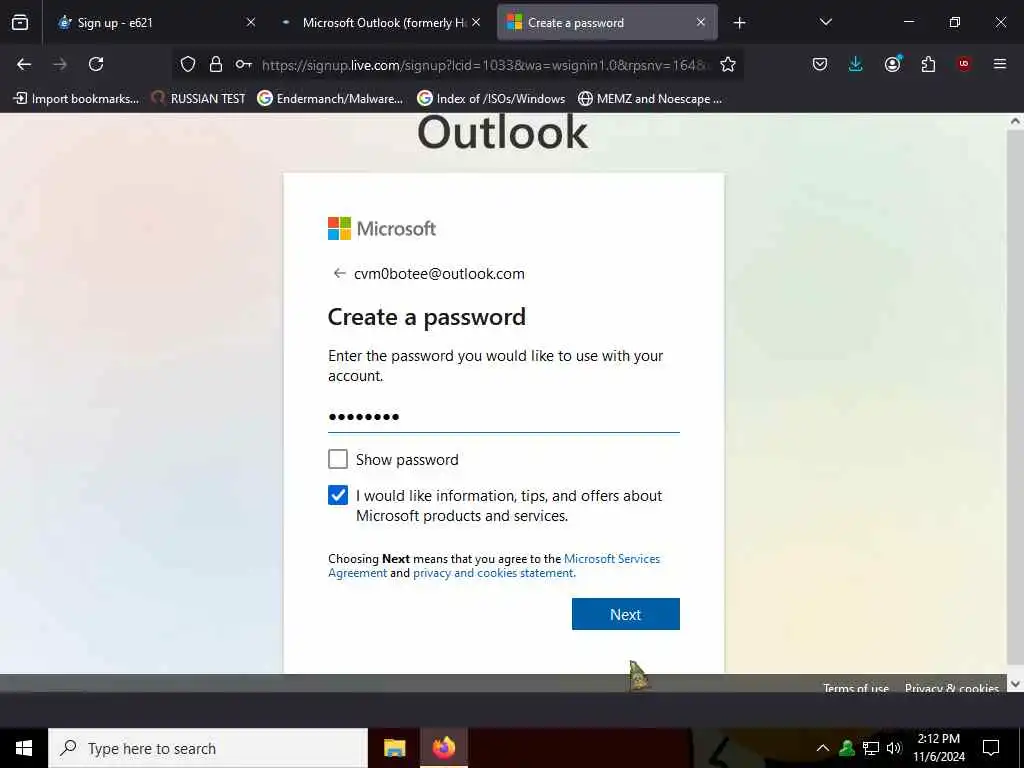Image resolution: width=1024 pixels, height=768 pixels.
Task: Open clock and date in taskbar
Action: [938, 748]
